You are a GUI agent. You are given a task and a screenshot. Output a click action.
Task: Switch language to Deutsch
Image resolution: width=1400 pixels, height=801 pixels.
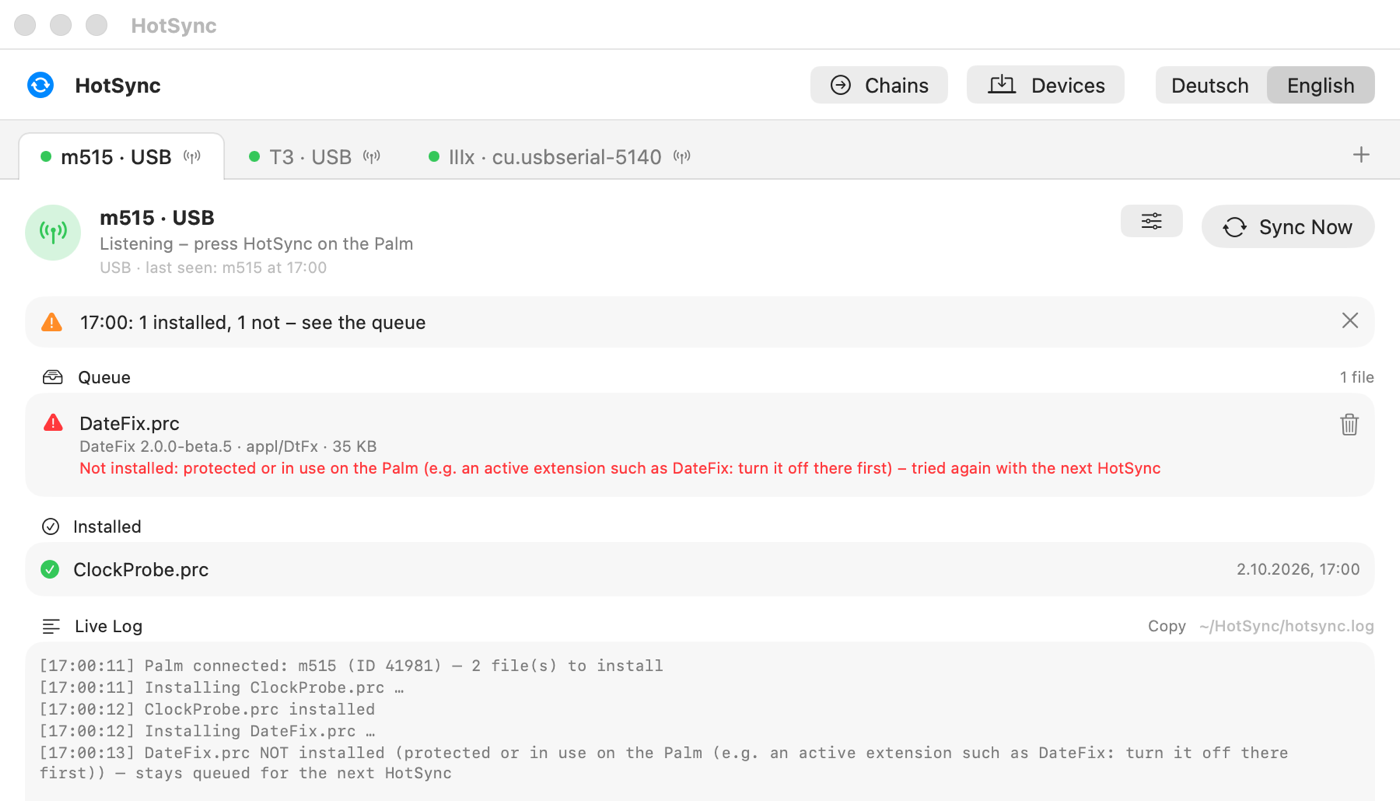pyautogui.click(x=1210, y=85)
